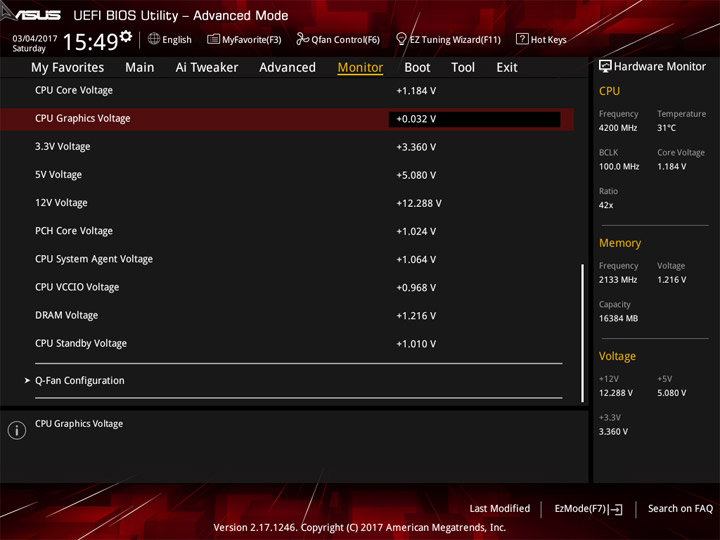The width and height of the screenshot is (720, 540).
Task: Select CPU System Agent Voltage row
Action: point(287,259)
